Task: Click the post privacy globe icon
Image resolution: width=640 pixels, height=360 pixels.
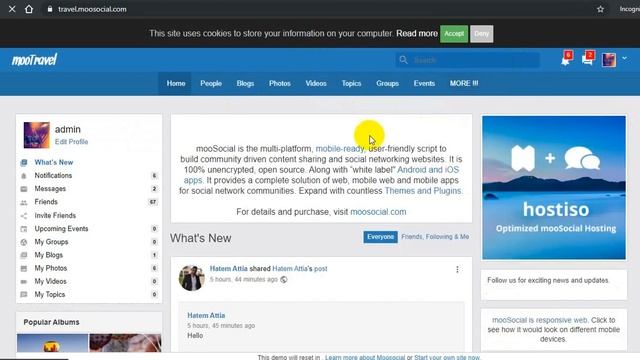Action: (x=284, y=280)
